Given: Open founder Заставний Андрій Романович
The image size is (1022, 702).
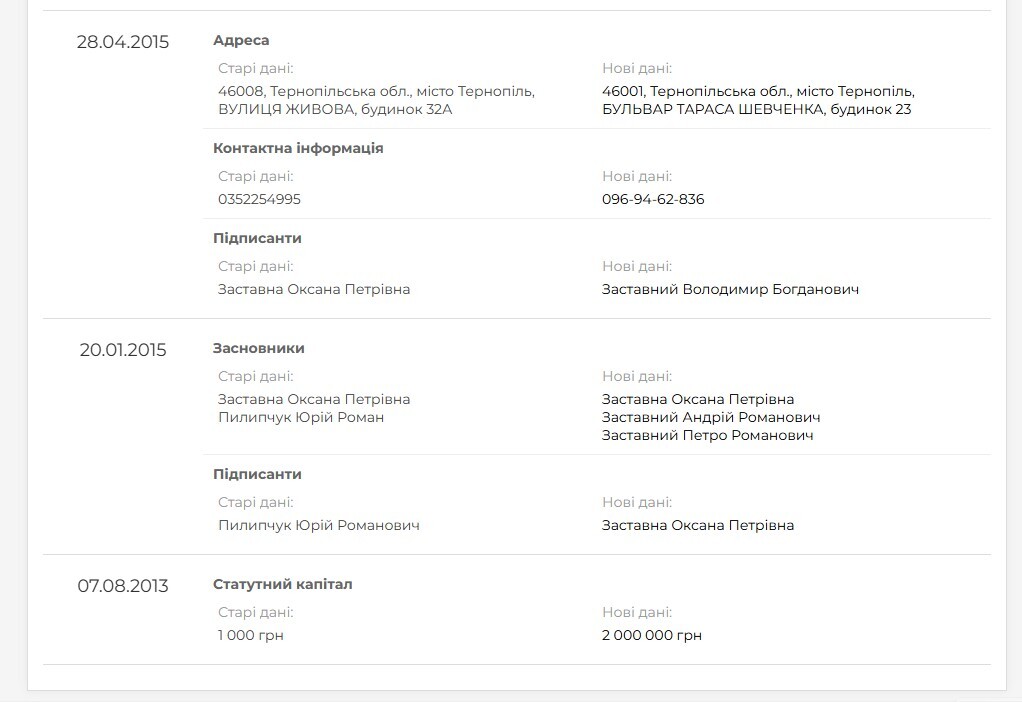Looking at the screenshot, I should tap(711, 417).
